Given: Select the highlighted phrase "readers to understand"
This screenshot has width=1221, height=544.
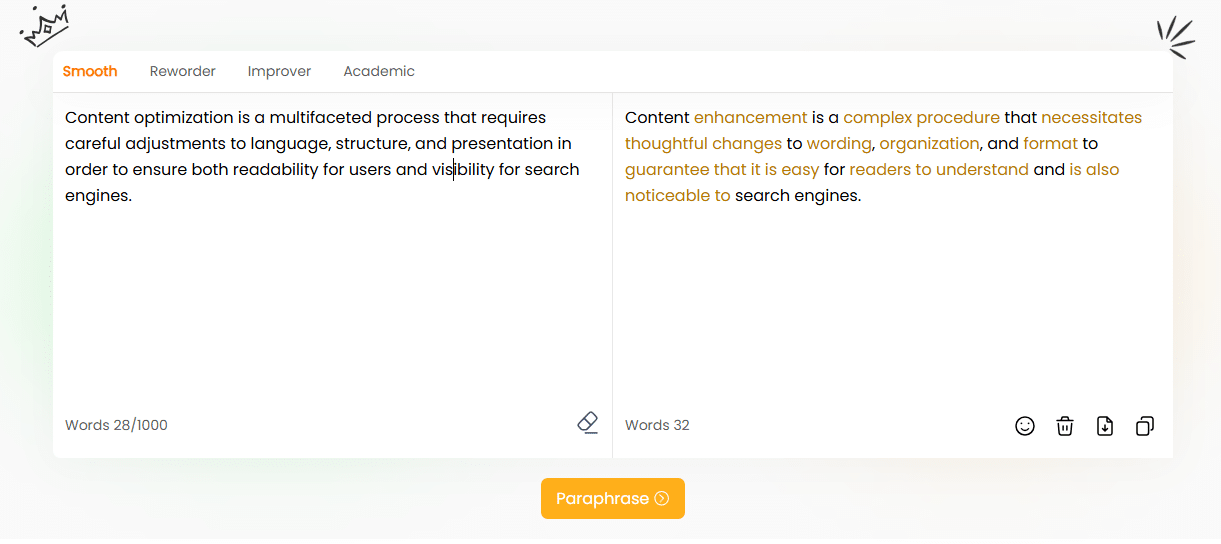Looking at the screenshot, I should [938, 170].
